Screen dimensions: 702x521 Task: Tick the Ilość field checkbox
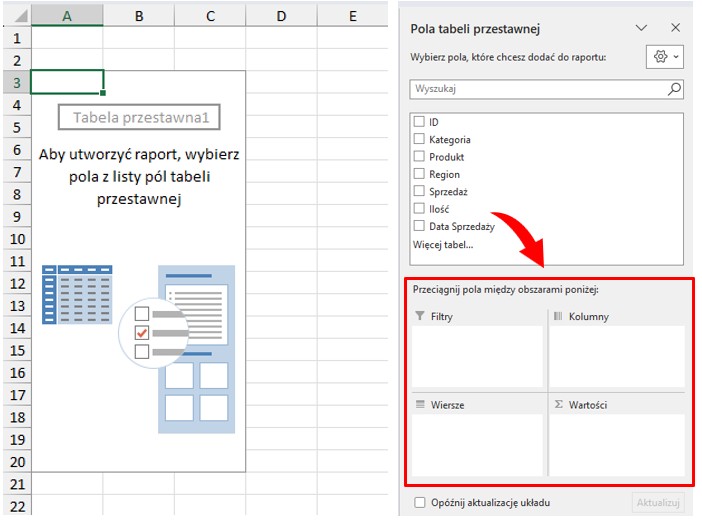point(419,208)
